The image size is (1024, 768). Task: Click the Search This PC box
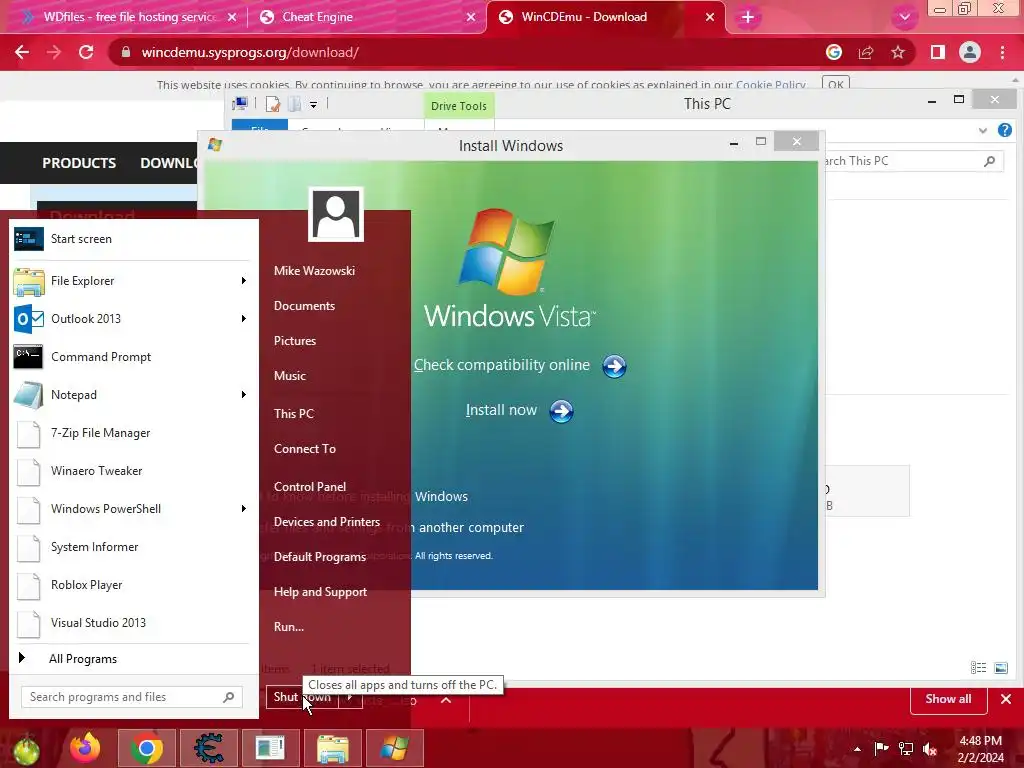tap(911, 161)
